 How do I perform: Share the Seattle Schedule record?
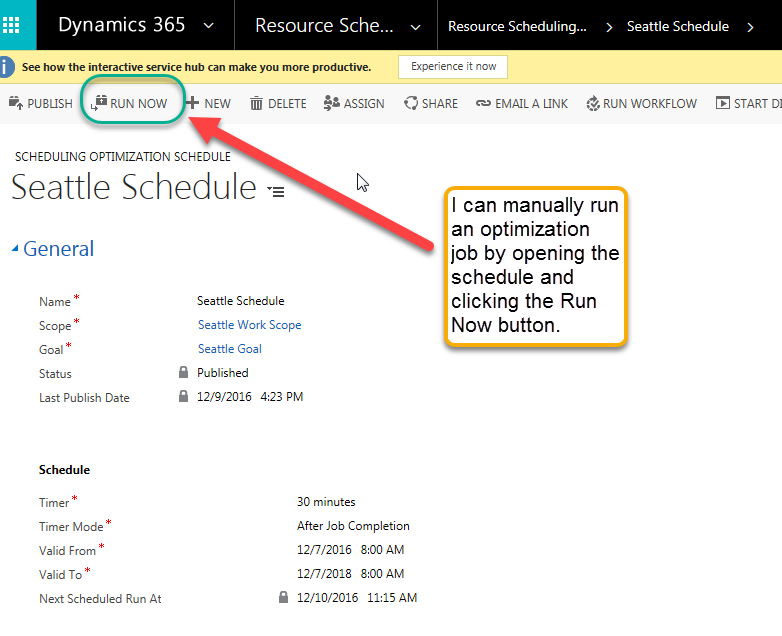pos(431,103)
